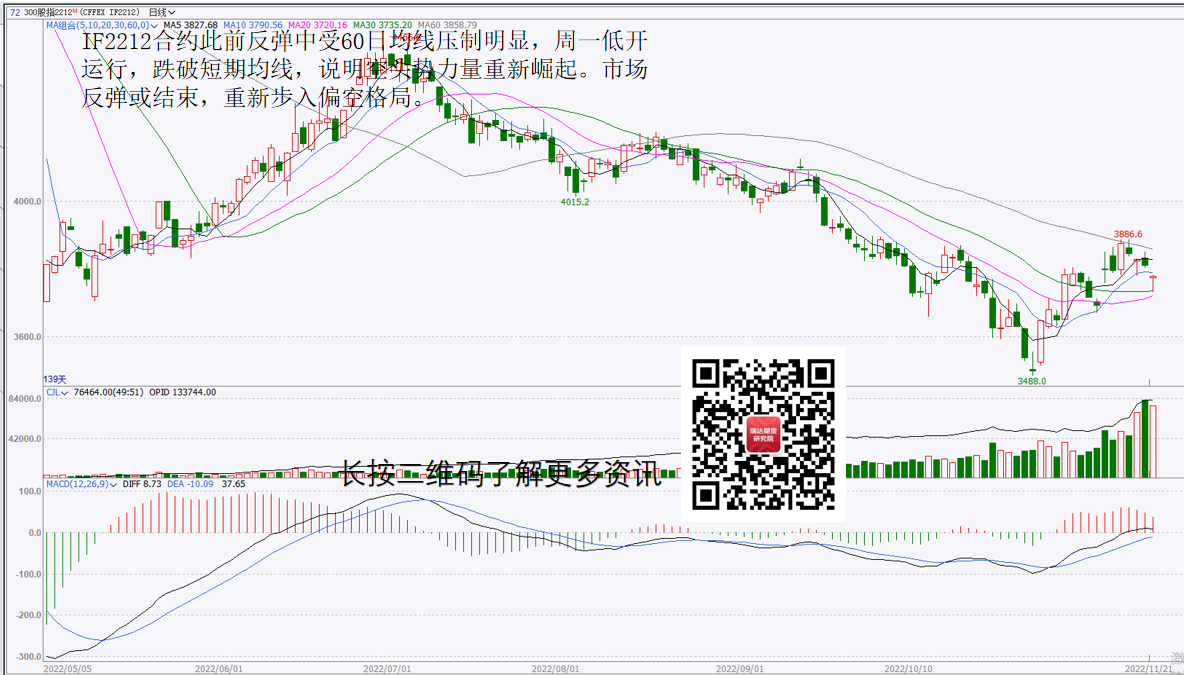The height and width of the screenshot is (675, 1185).
Task: Click the MA5 3827.68 value label
Action: pyautogui.click(x=190, y=25)
